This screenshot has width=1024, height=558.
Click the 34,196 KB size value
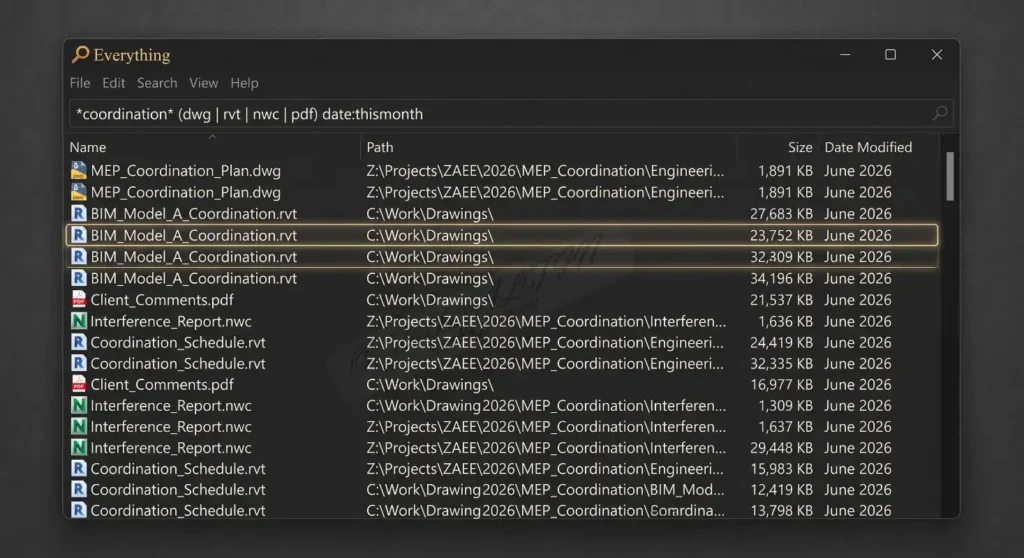[x=781, y=278]
